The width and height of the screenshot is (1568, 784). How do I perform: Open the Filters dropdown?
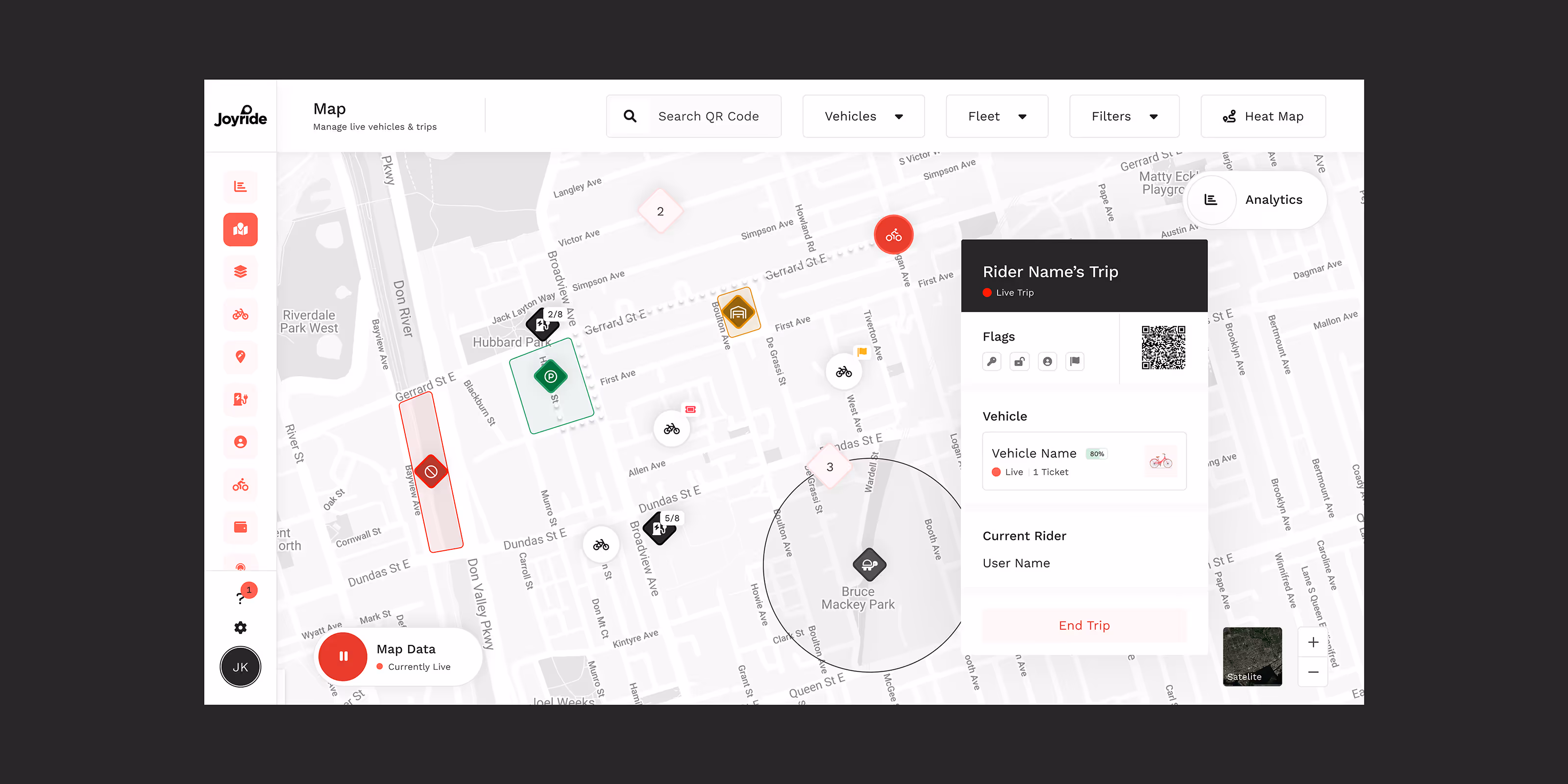coord(1124,116)
